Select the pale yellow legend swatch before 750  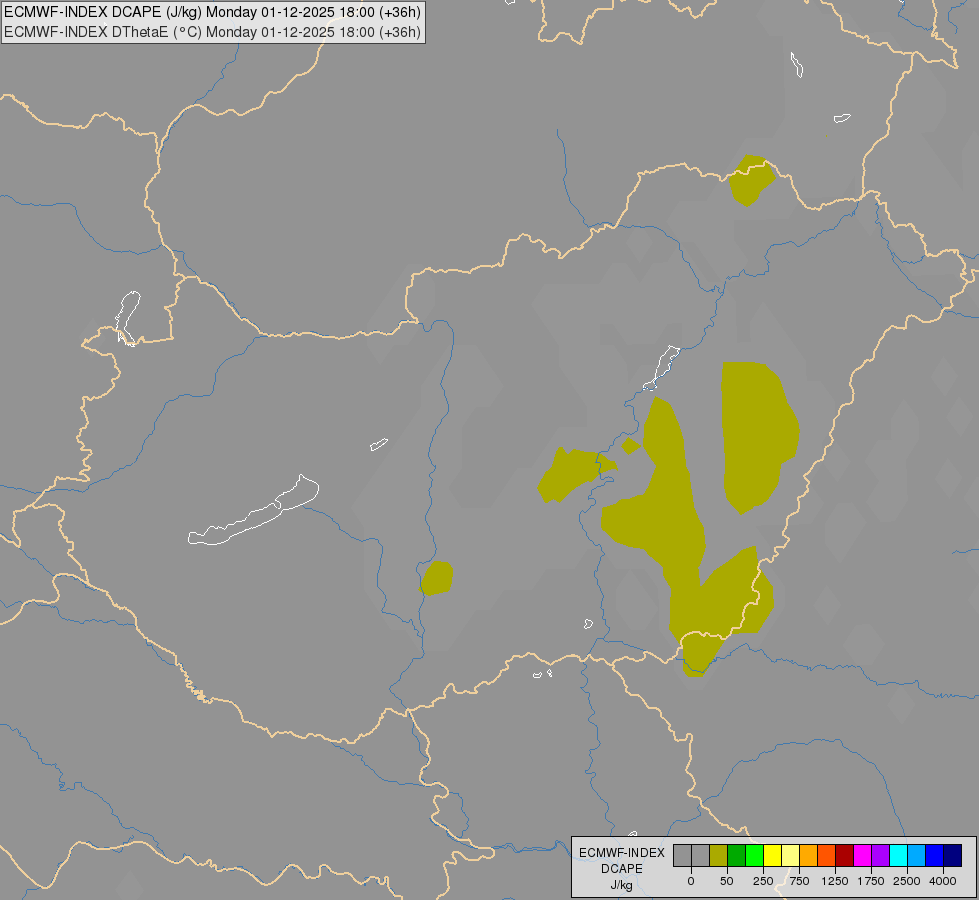(x=790, y=856)
